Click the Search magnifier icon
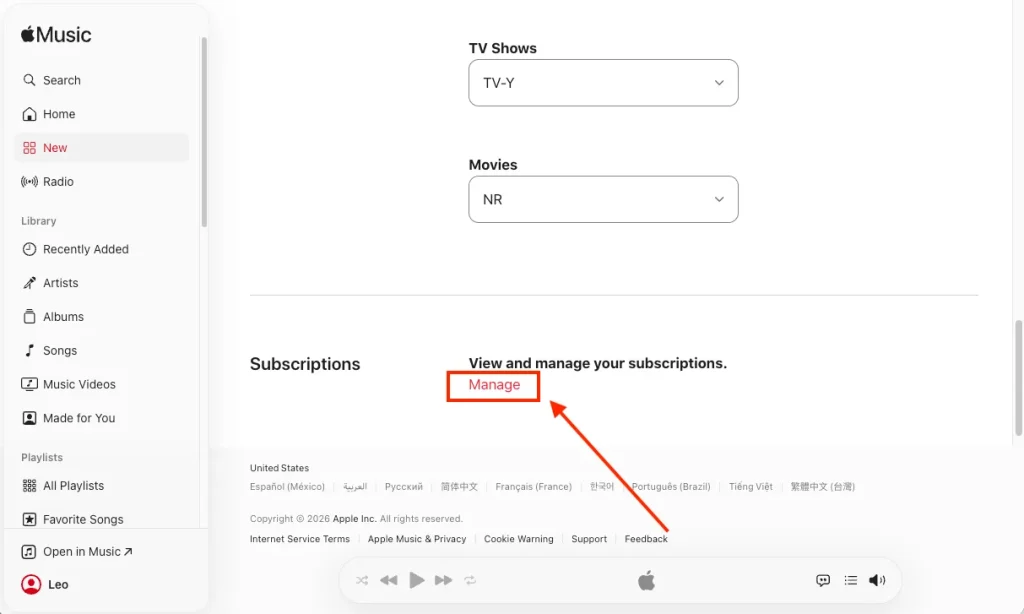 (x=29, y=80)
